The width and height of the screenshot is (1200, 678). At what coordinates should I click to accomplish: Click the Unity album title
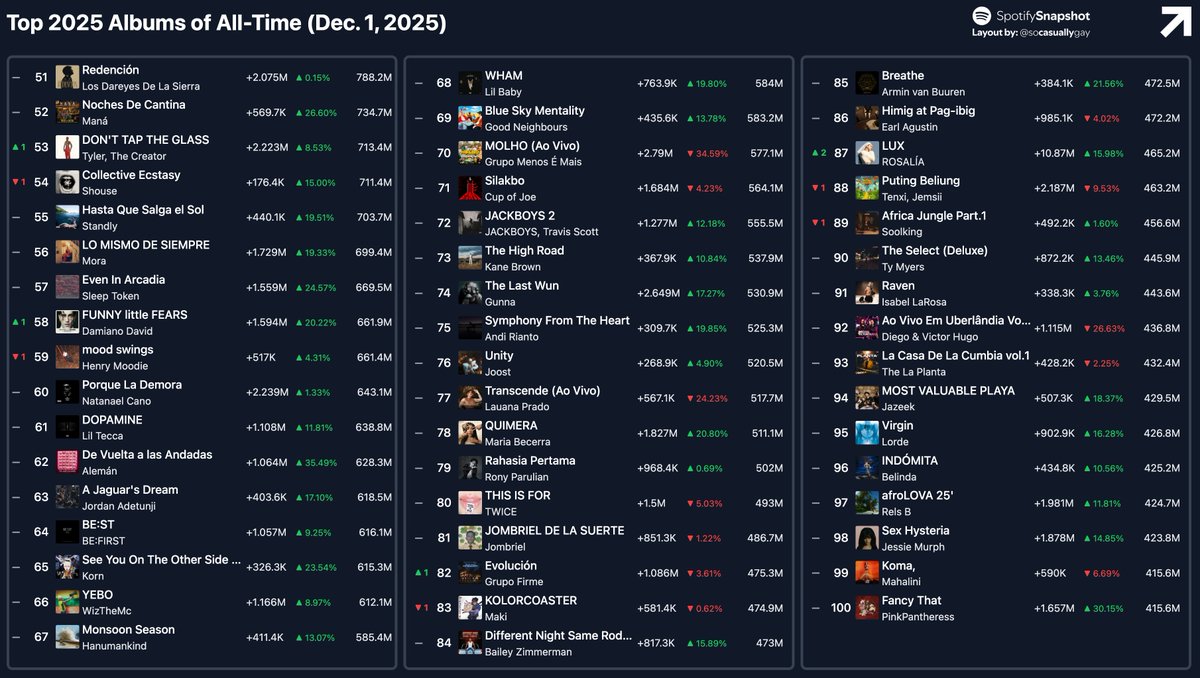499,356
